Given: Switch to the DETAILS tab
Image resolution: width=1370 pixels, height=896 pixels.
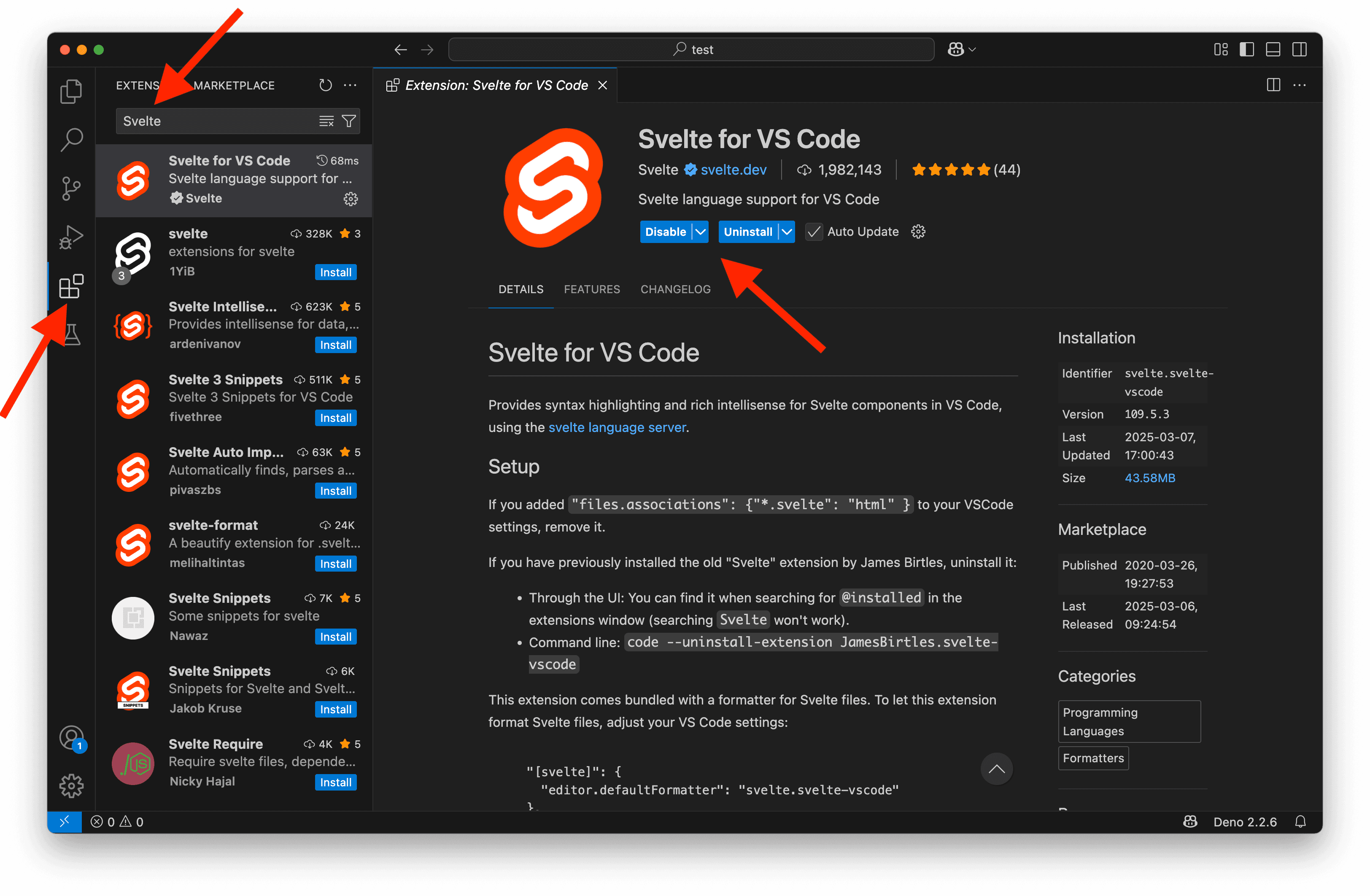Looking at the screenshot, I should pos(520,289).
